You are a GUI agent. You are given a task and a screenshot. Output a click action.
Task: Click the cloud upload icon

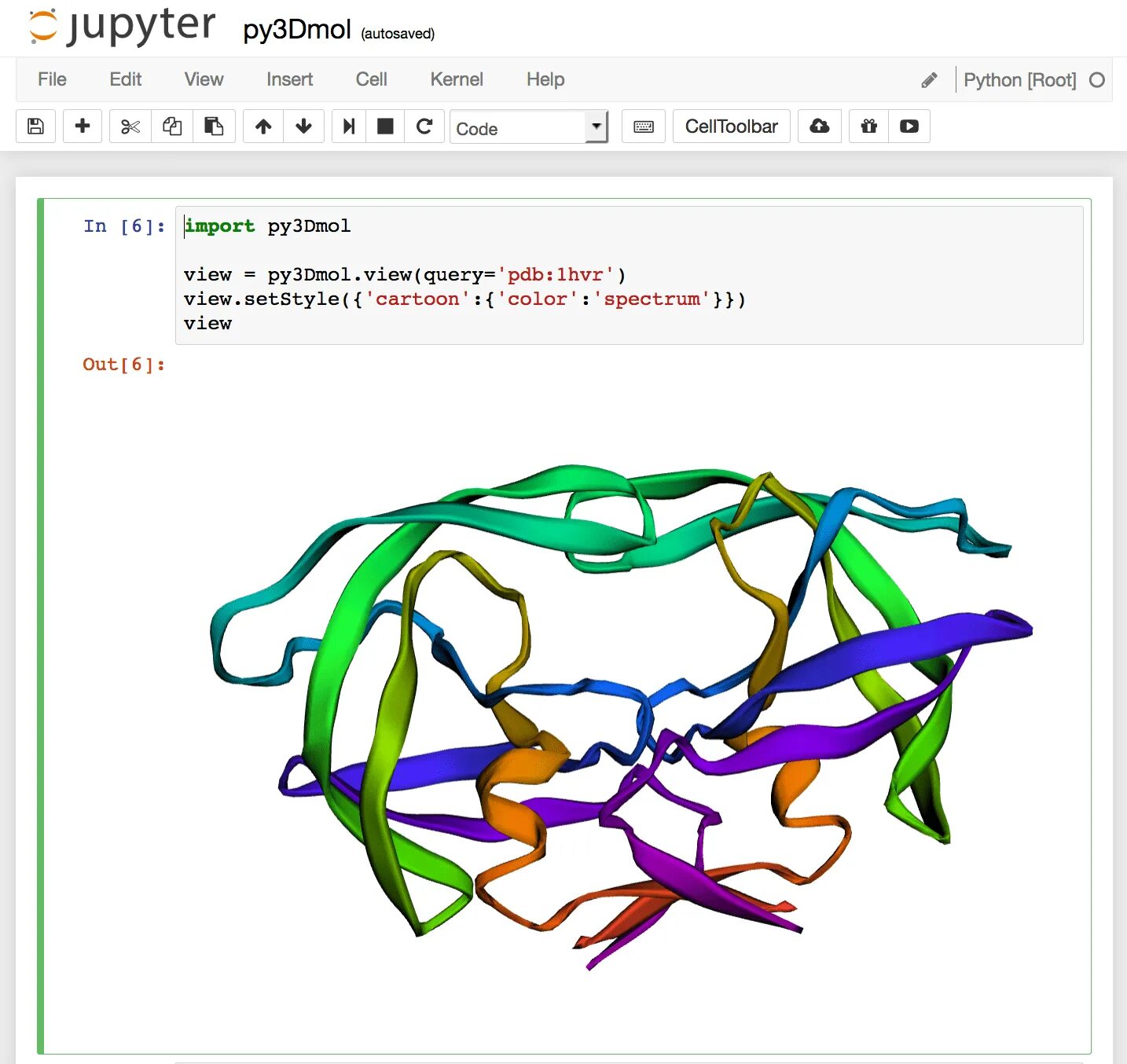[x=820, y=127]
